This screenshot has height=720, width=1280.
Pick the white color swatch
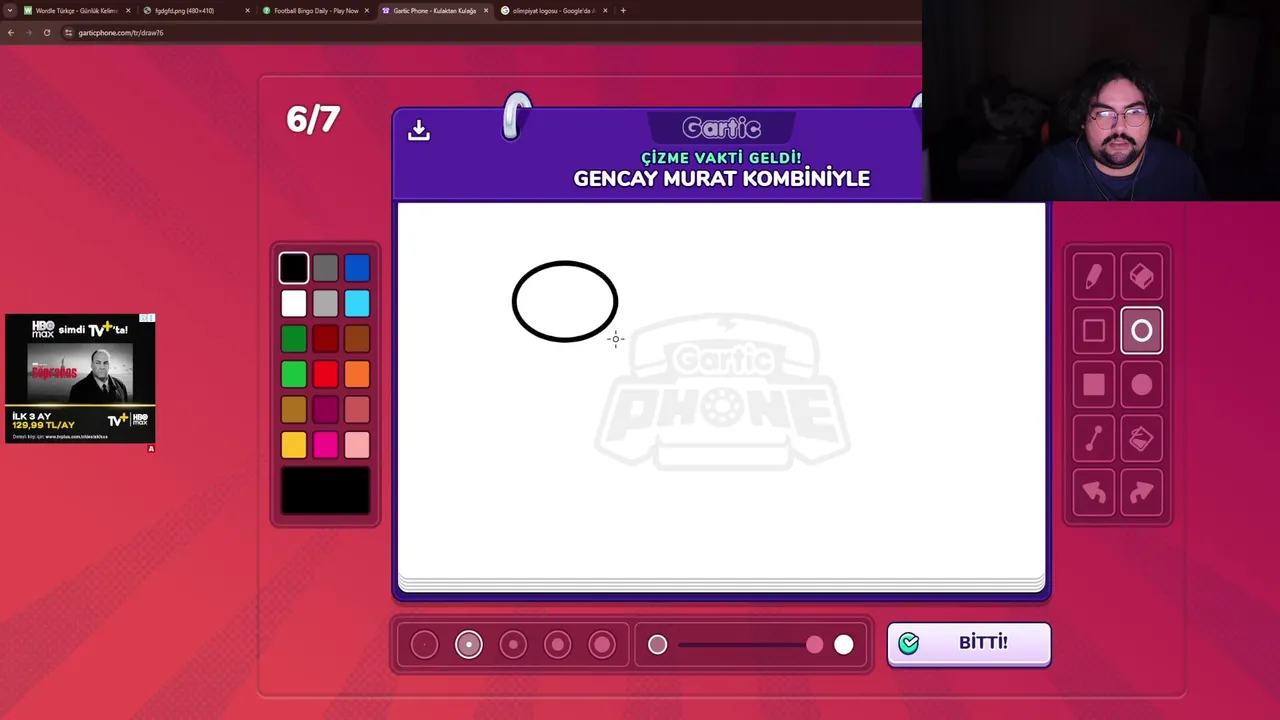tap(294, 303)
